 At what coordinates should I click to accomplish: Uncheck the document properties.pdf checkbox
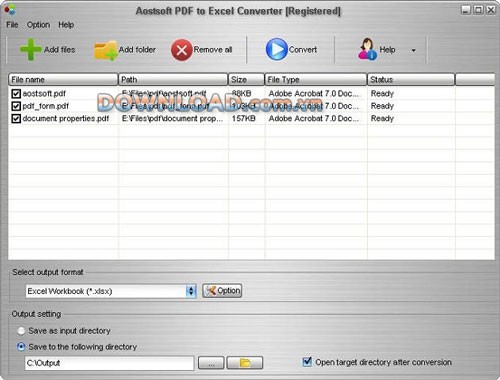tap(16, 118)
